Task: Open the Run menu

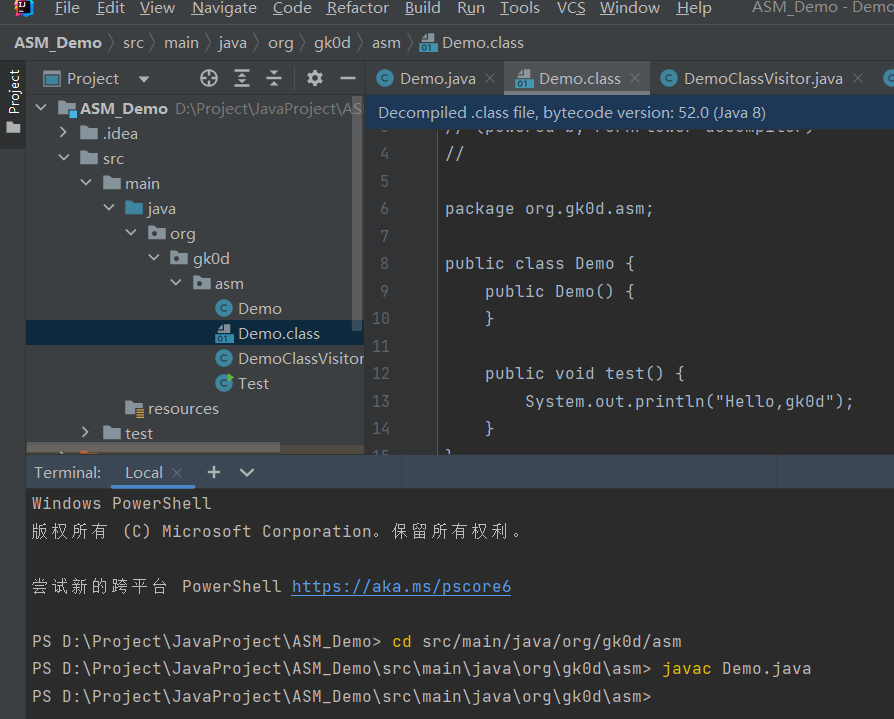Action: pyautogui.click(x=471, y=8)
